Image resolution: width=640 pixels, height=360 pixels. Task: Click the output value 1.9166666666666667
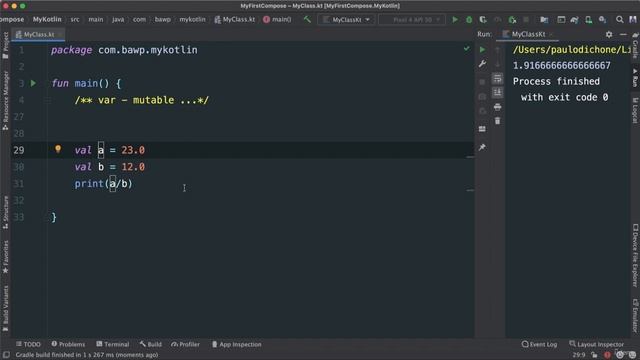[562, 66]
